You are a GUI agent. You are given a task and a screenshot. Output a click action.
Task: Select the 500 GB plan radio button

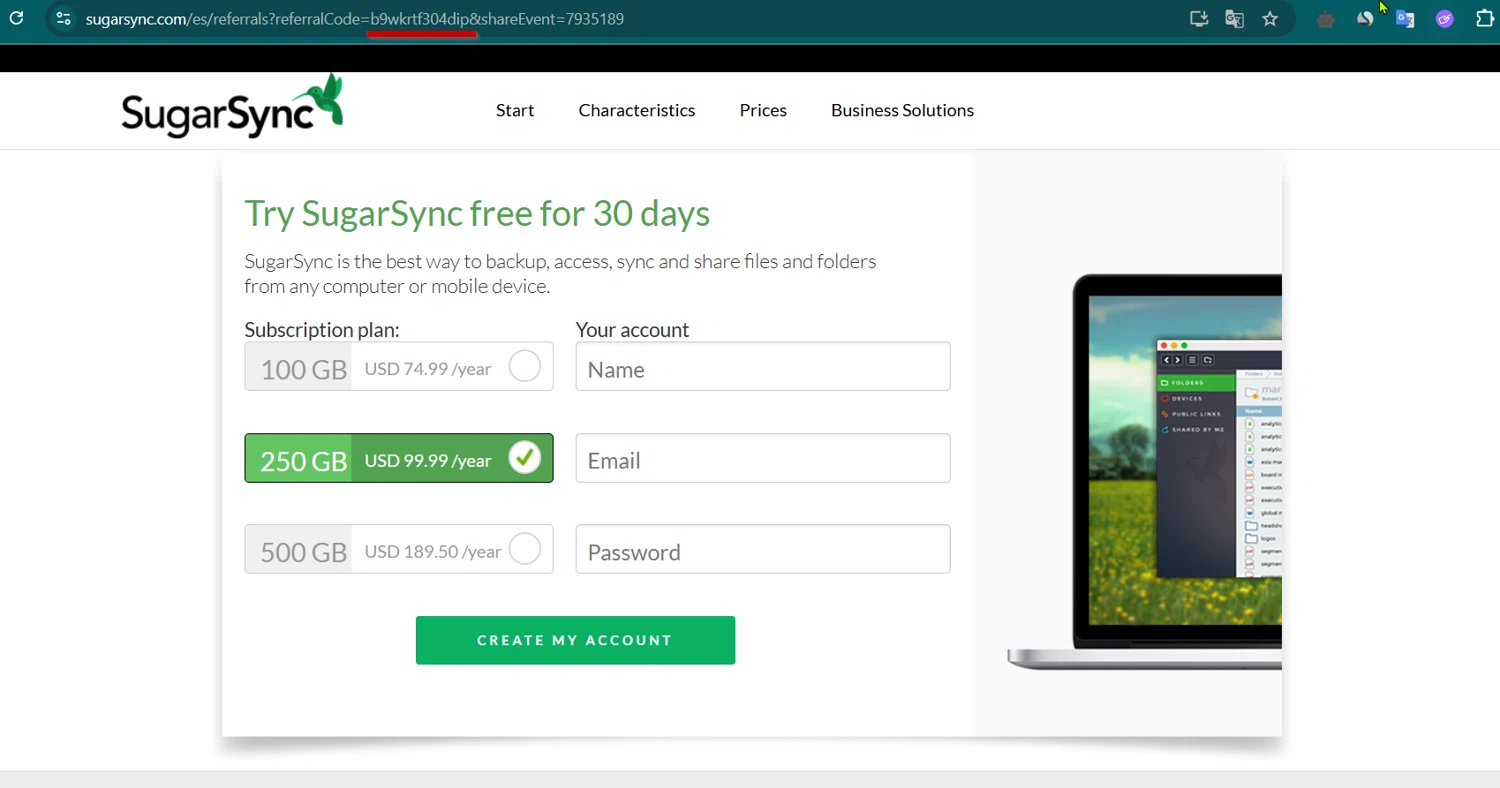(x=525, y=549)
